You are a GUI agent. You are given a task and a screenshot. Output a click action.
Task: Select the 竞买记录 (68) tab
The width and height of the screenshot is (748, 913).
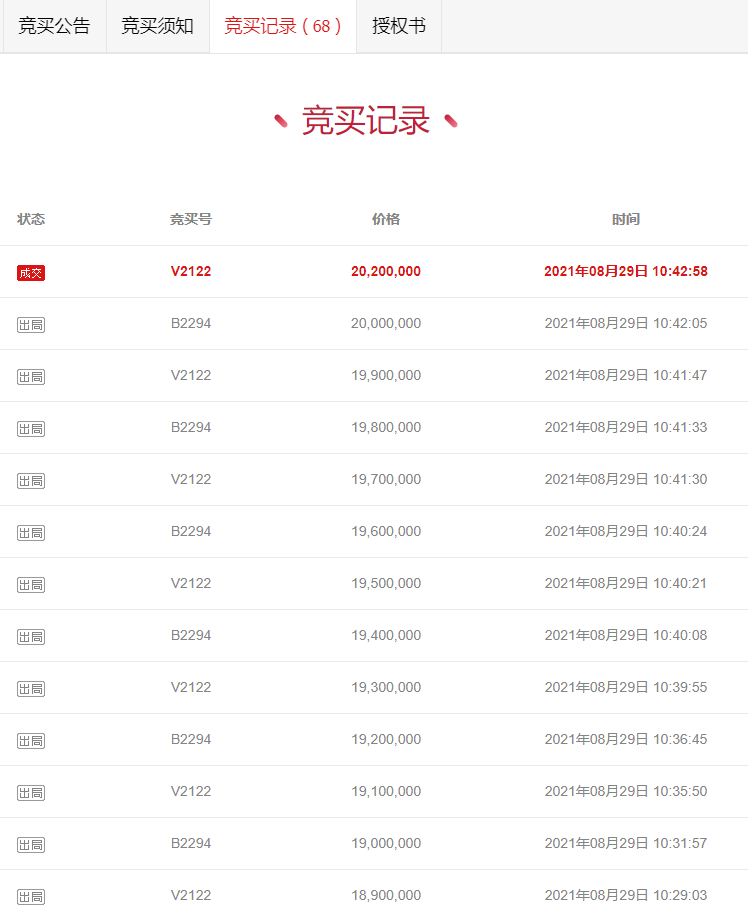tap(283, 26)
